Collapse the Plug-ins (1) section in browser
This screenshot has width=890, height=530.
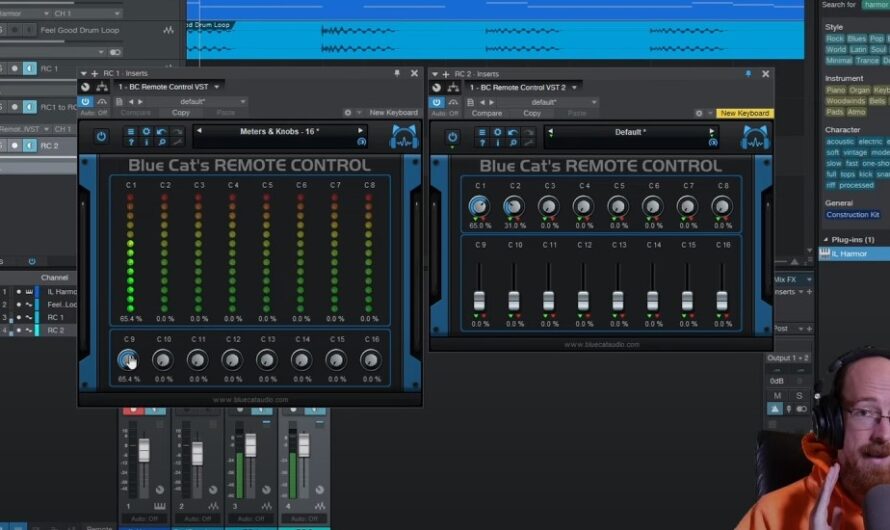826,239
